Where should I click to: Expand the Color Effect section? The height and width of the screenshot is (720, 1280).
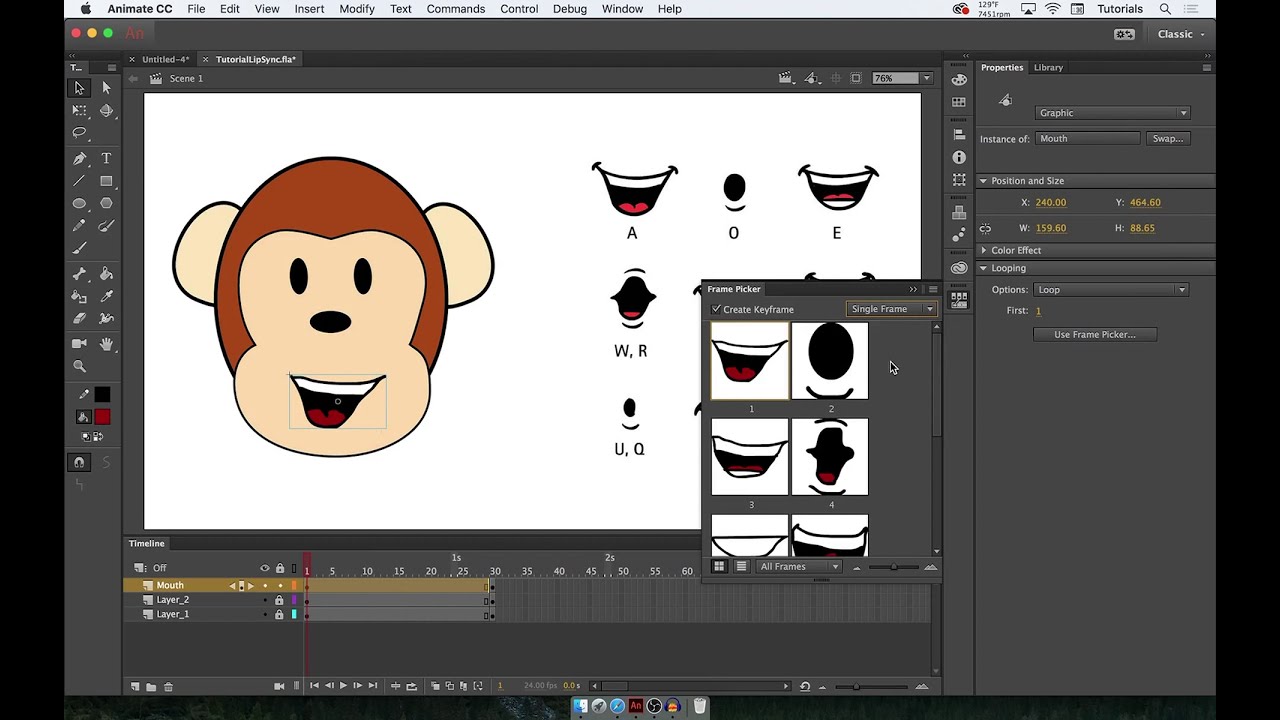pyautogui.click(x=983, y=250)
